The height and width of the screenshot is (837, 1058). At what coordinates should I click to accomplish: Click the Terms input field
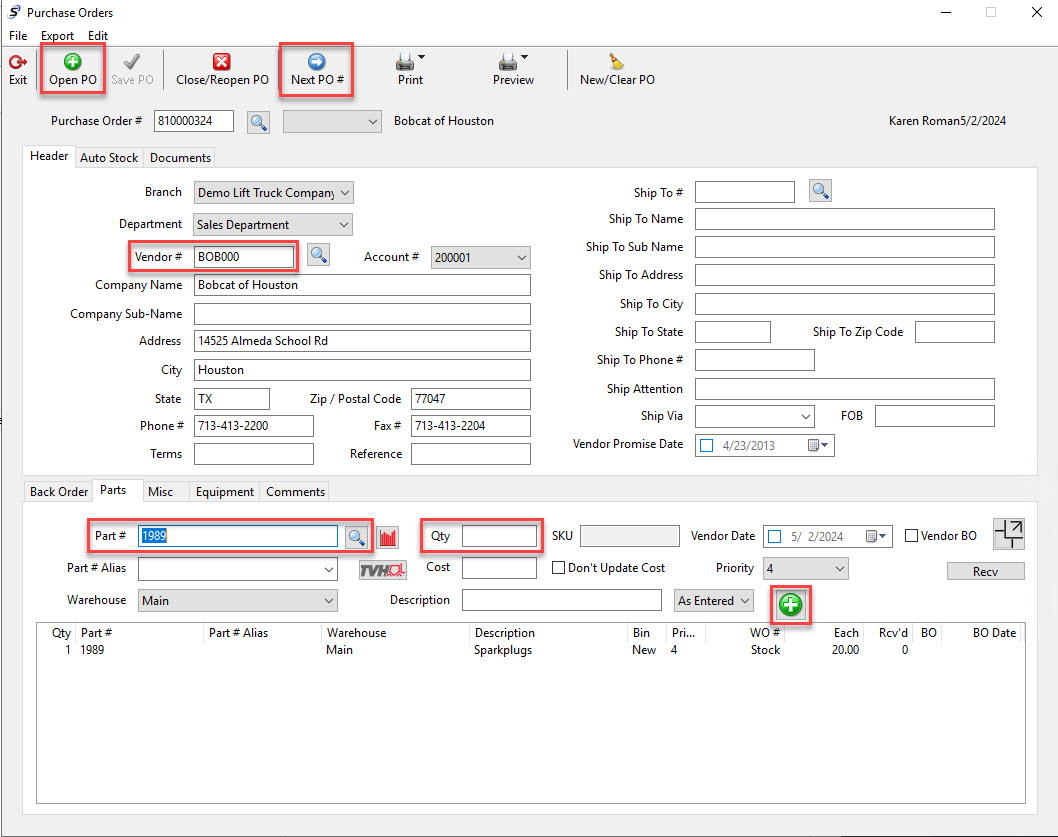click(x=254, y=454)
